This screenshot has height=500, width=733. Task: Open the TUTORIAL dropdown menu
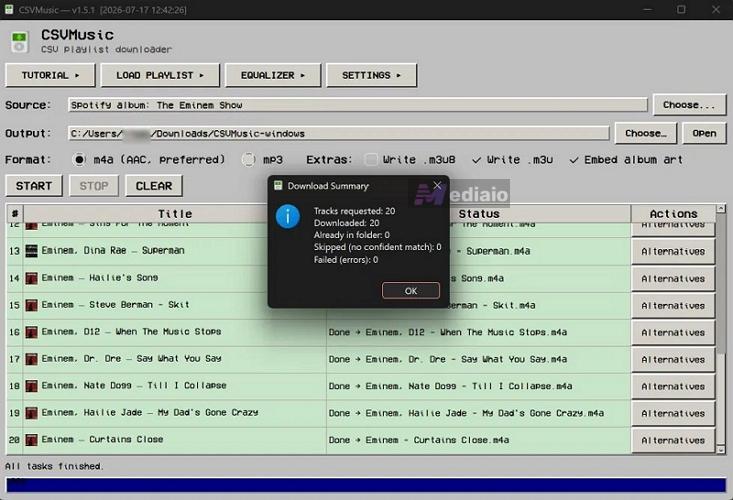50,75
